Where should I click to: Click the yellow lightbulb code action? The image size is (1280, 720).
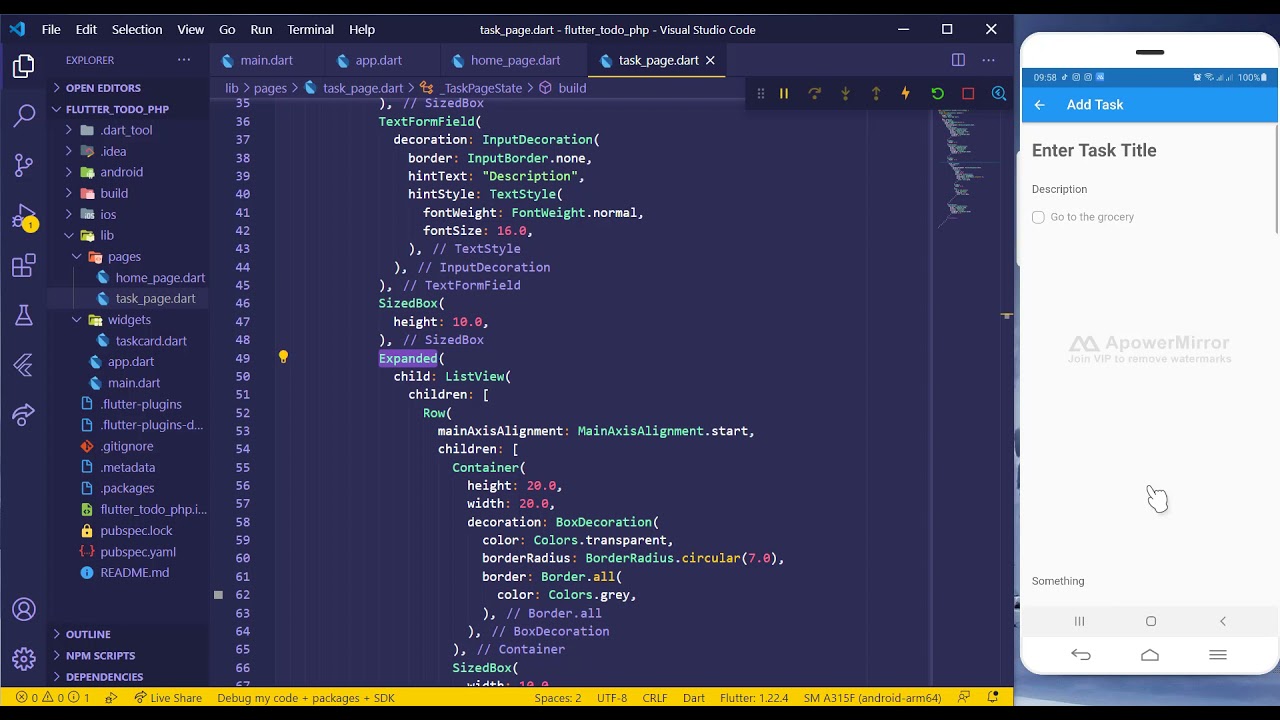283,357
